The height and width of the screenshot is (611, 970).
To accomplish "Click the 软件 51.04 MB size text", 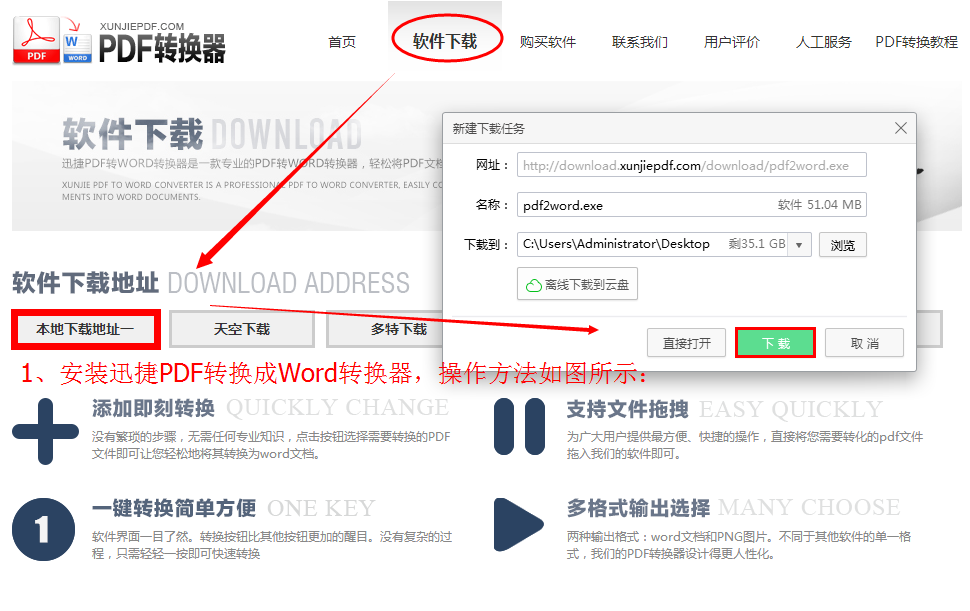I will pyautogui.click(x=819, y=205).
